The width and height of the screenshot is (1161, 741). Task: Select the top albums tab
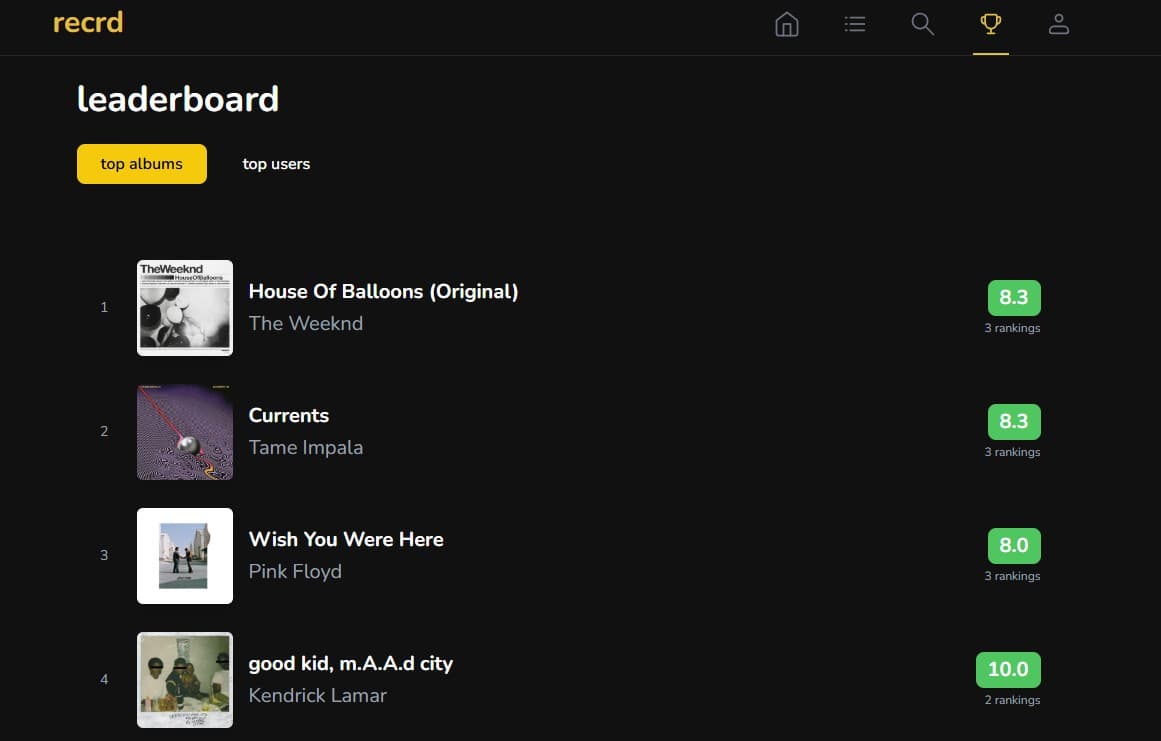(142, 164)
